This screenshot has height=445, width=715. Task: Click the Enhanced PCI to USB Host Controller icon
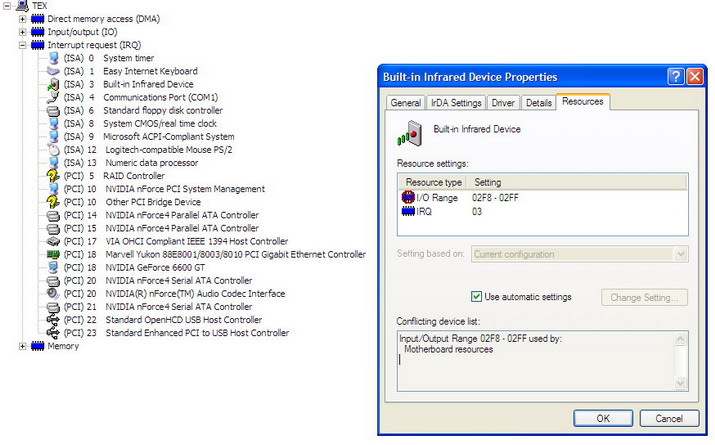tap(53, 333)
